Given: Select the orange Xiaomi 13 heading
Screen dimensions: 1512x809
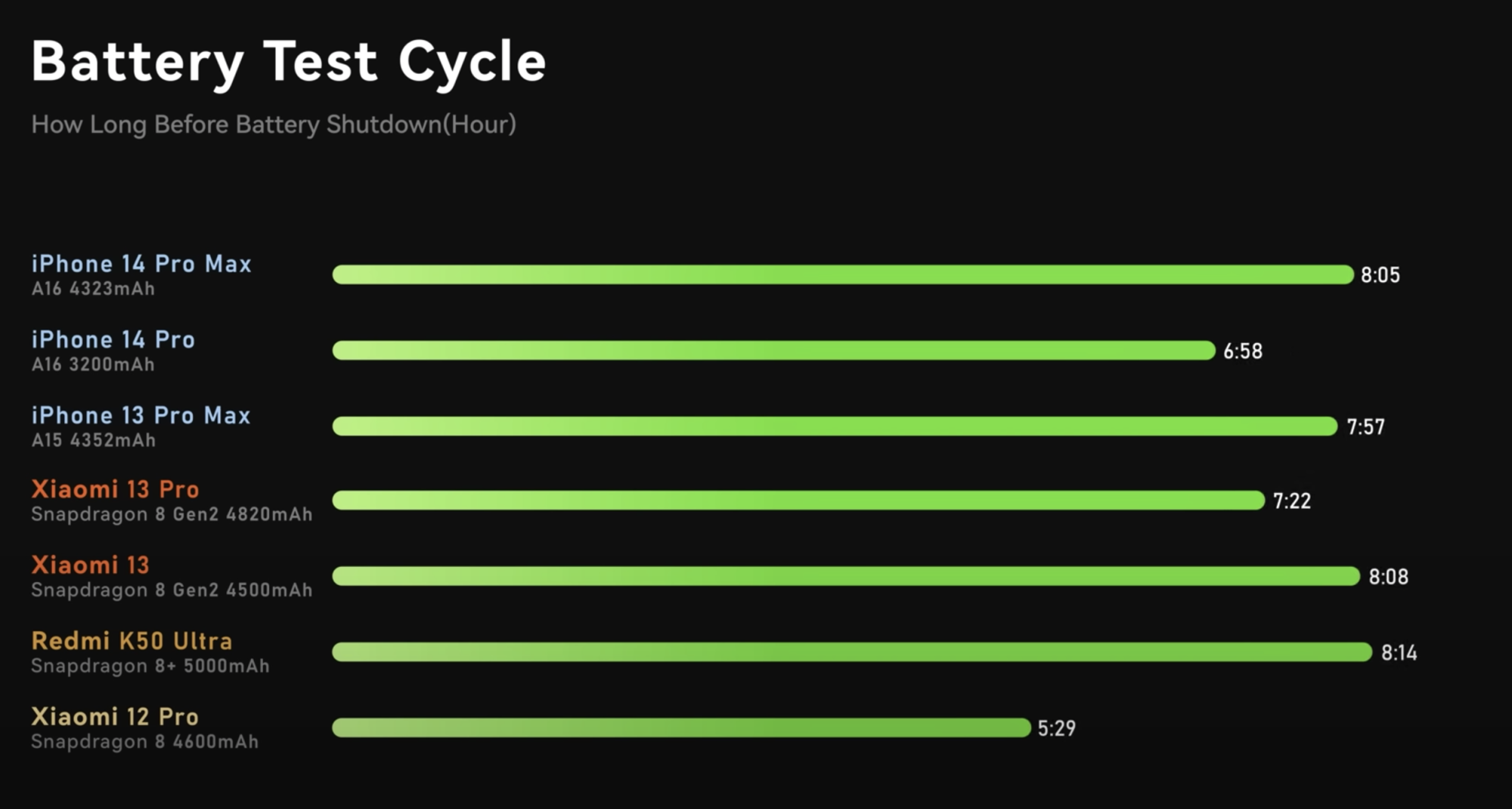Looking at the screenshot, I should 91,565.
